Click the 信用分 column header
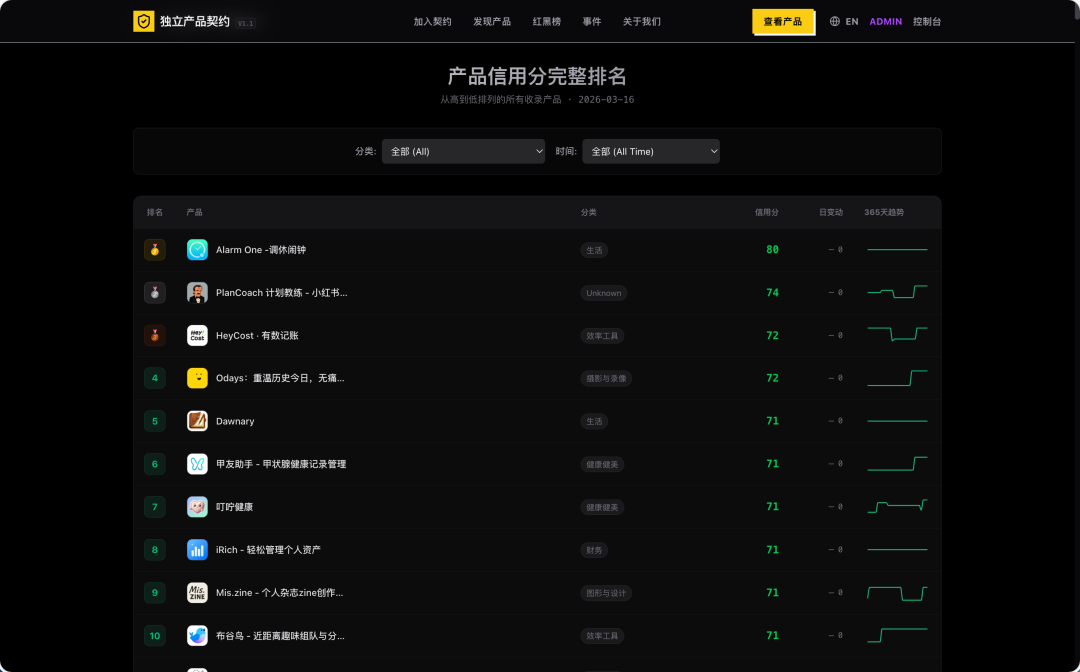 (x=767, y=212)
